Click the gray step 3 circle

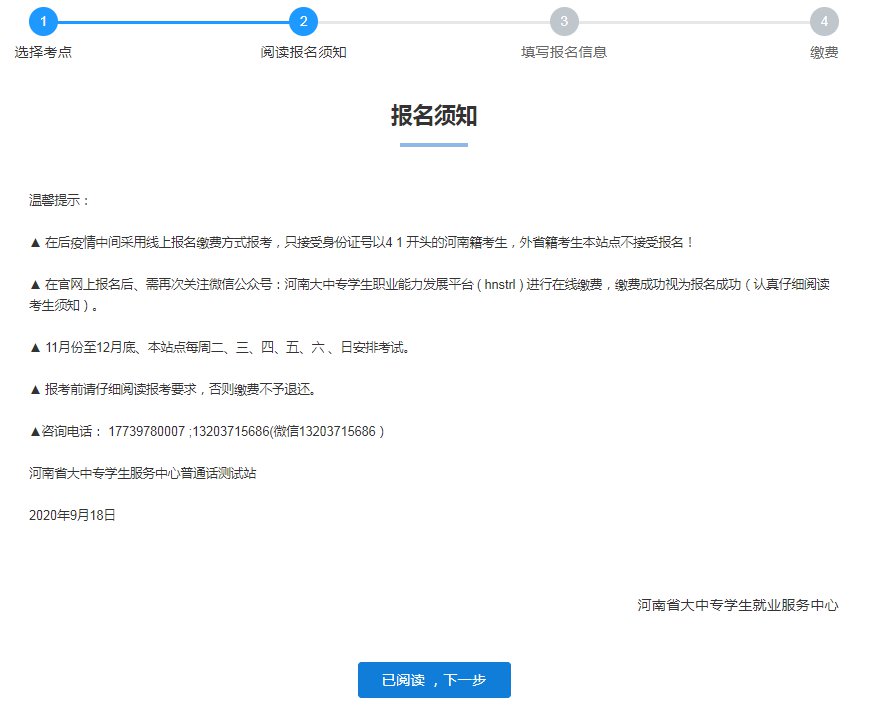pyautogui.click(x=564, y=21)
